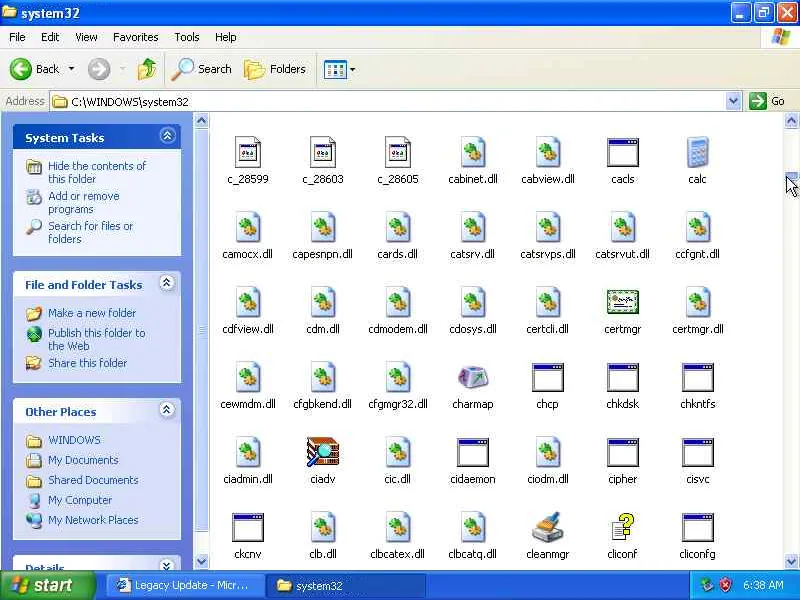Open the Help menu
800x600 pixels.
click(x=225, y=37)
